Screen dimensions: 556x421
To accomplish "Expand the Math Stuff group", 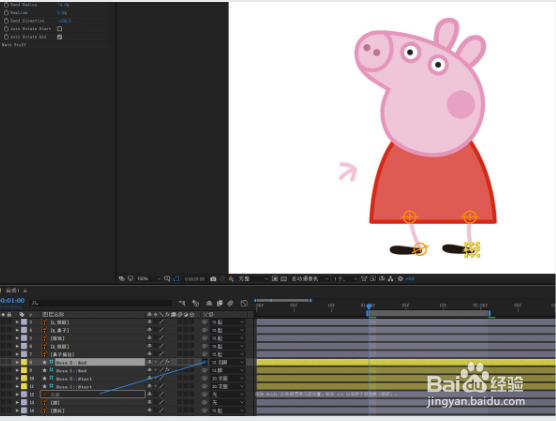I will [x=14, y=45].
